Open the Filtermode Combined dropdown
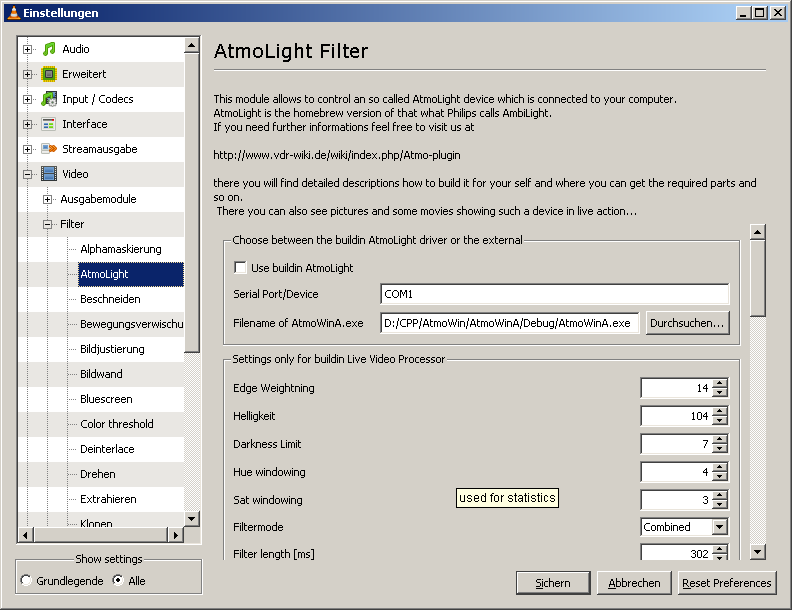Image resolution: width=792 pixels, height=610 pixels. point(719,527)
